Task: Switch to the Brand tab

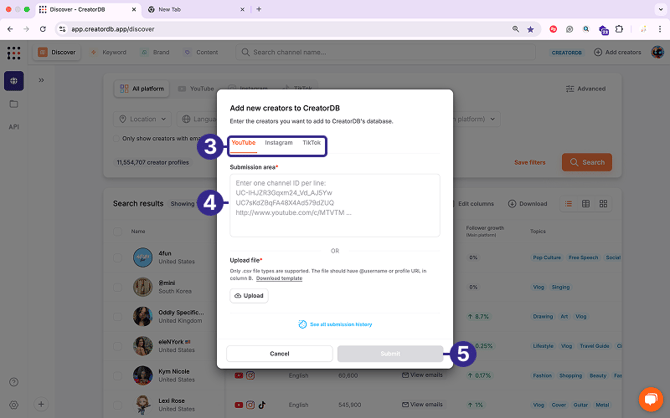Action: (156, 52)
